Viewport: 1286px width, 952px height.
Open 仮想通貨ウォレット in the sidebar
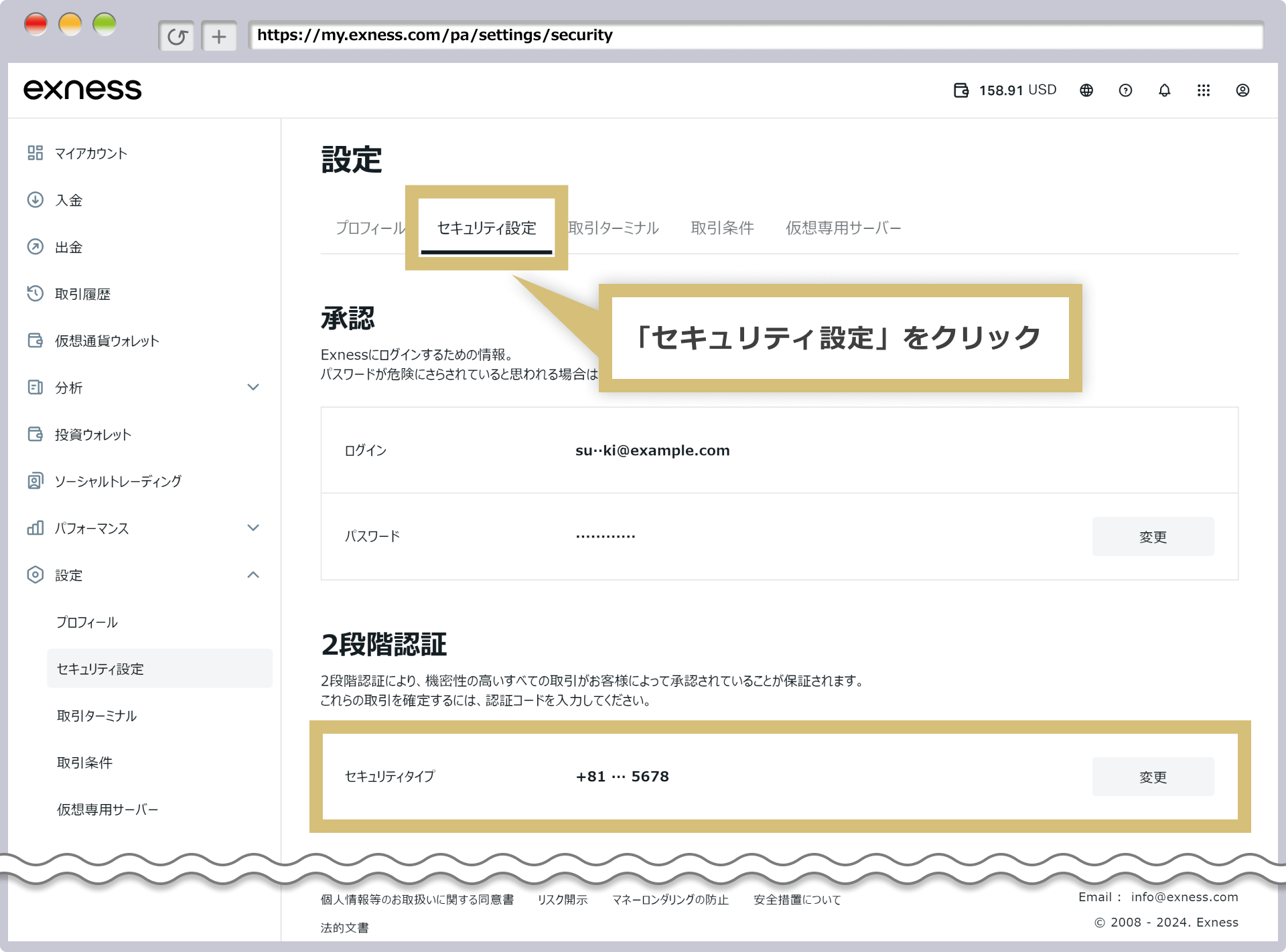tap(107, 341)
